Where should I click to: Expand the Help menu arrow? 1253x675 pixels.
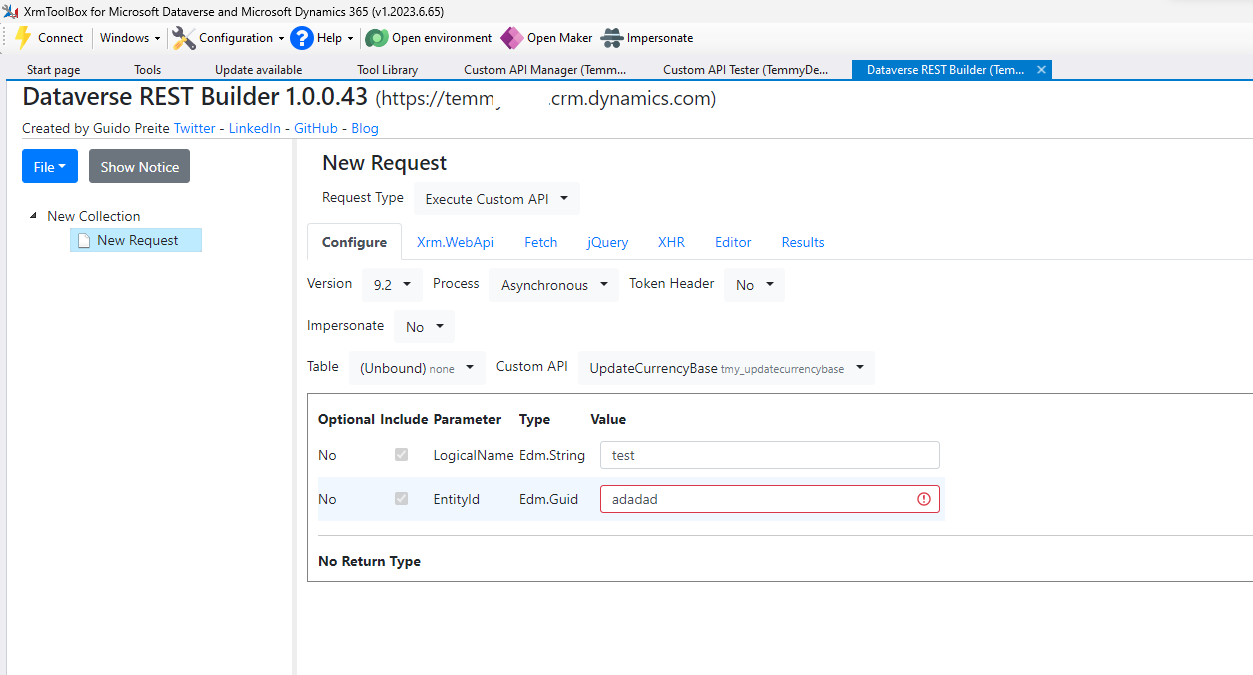[x=350, y=38]
